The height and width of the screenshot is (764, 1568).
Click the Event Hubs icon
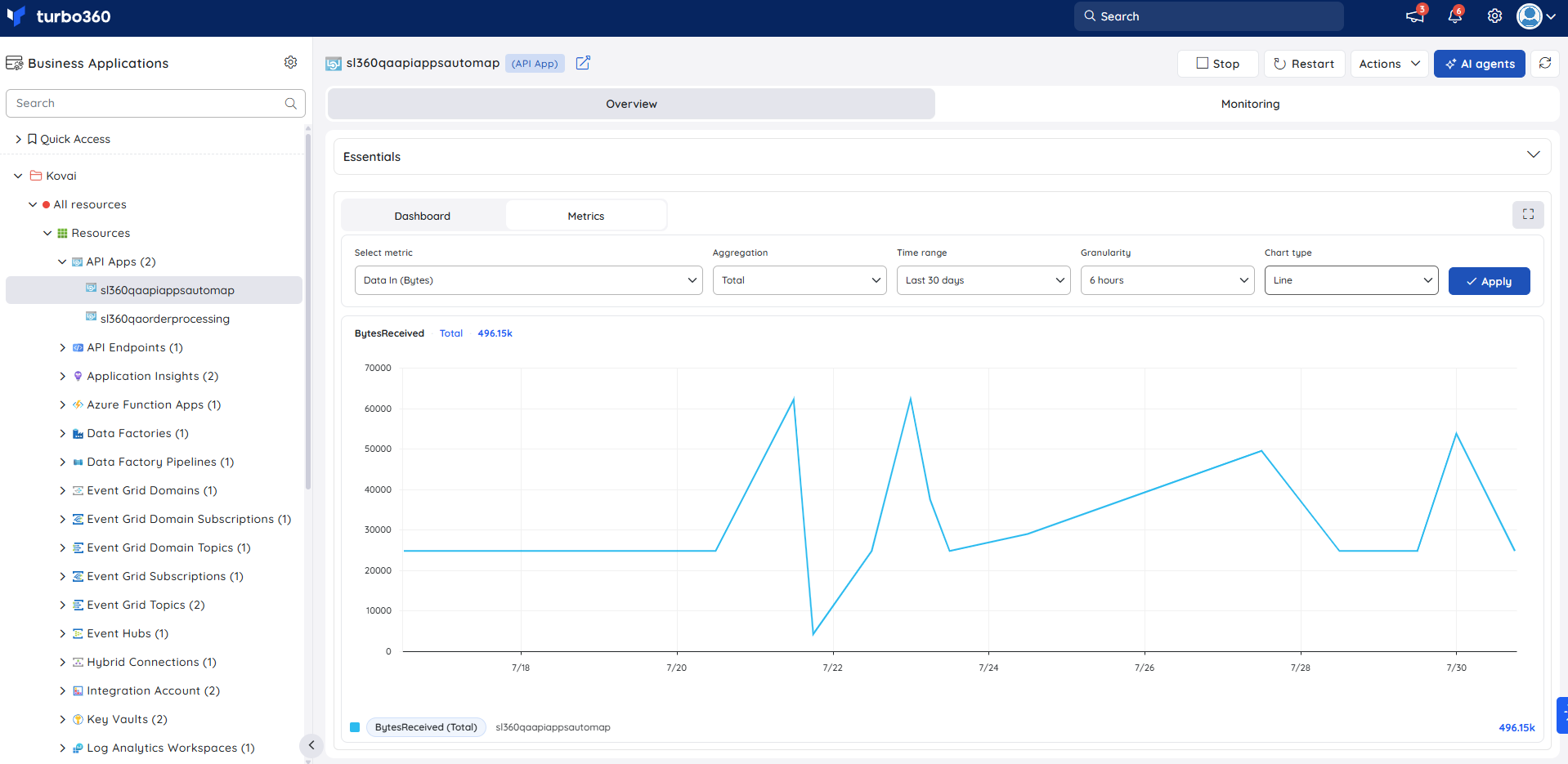78,633
